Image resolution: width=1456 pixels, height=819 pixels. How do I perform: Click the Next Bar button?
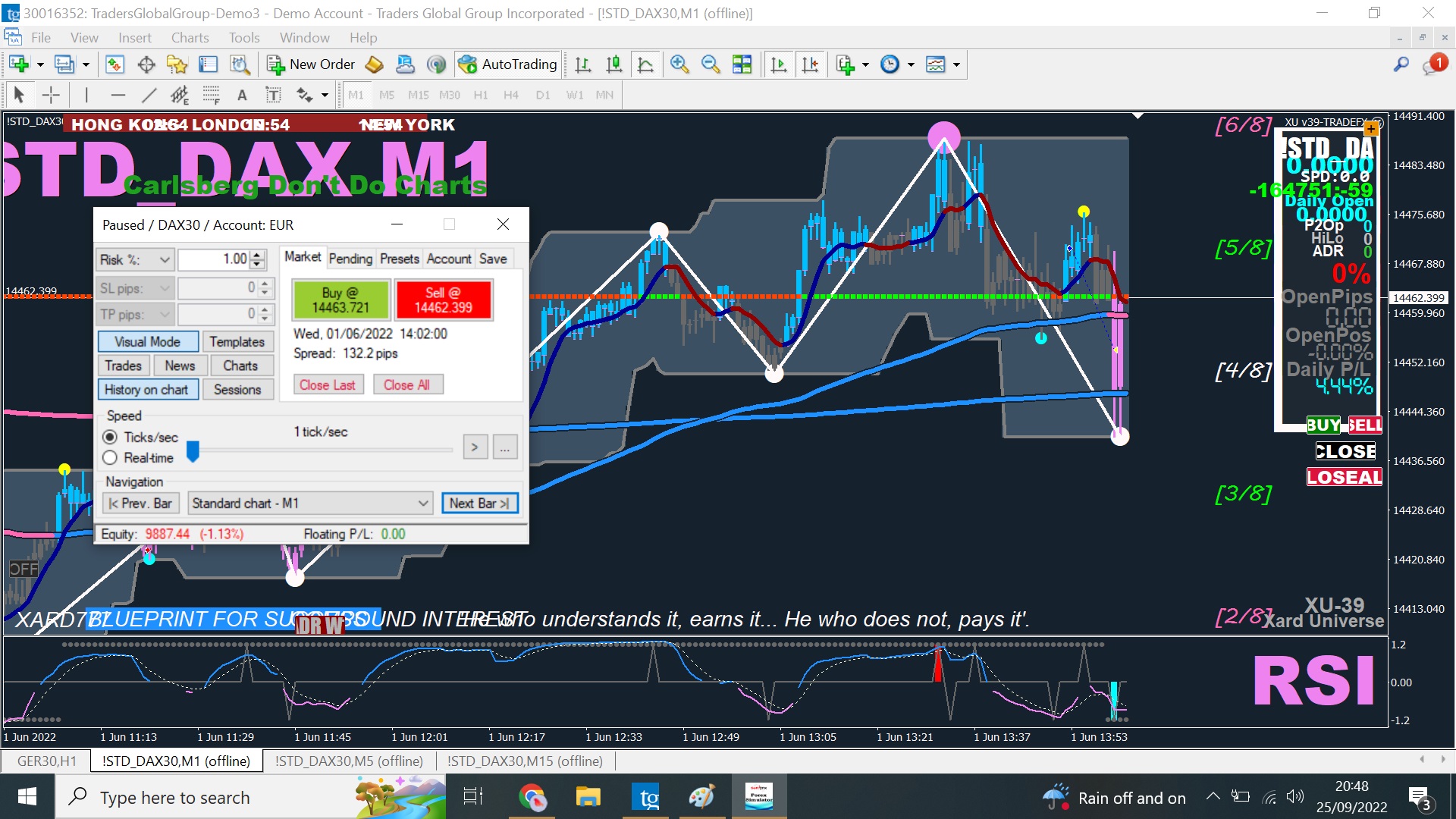(x=479, y=503)
